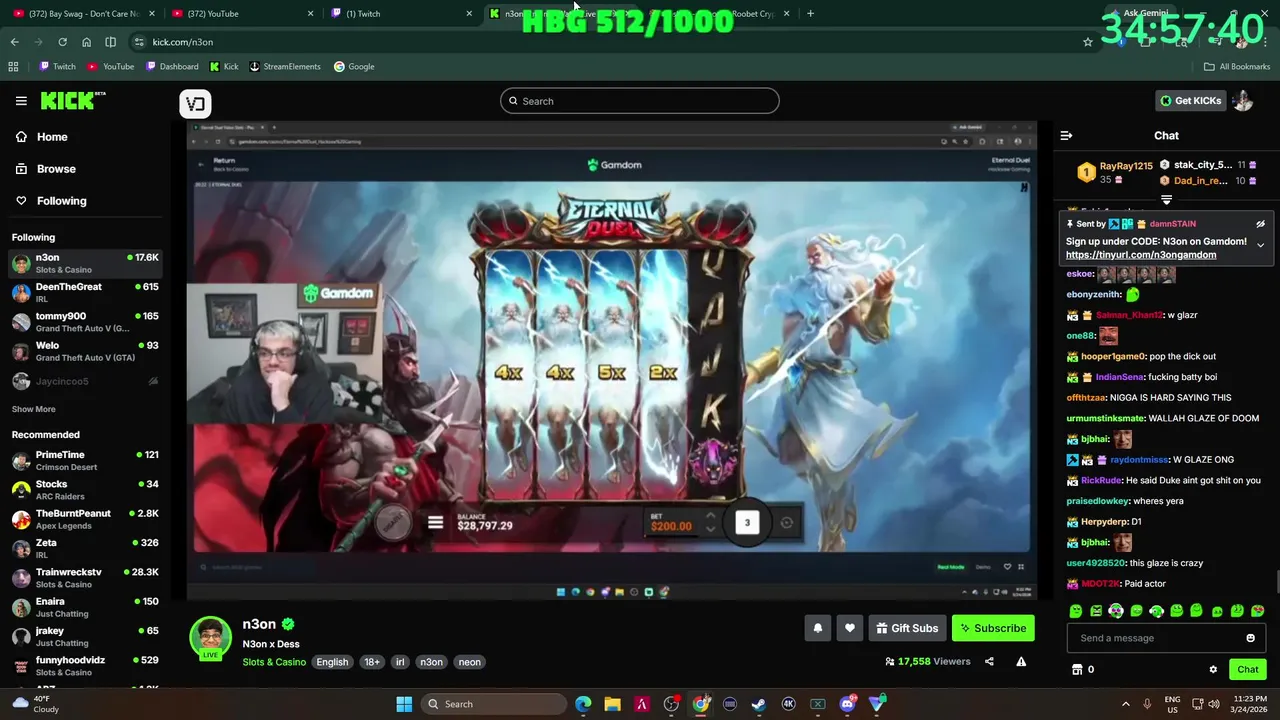Open PrimeTime recommended channel
This screenshot has width=1280, height=720.
point(85,461)
